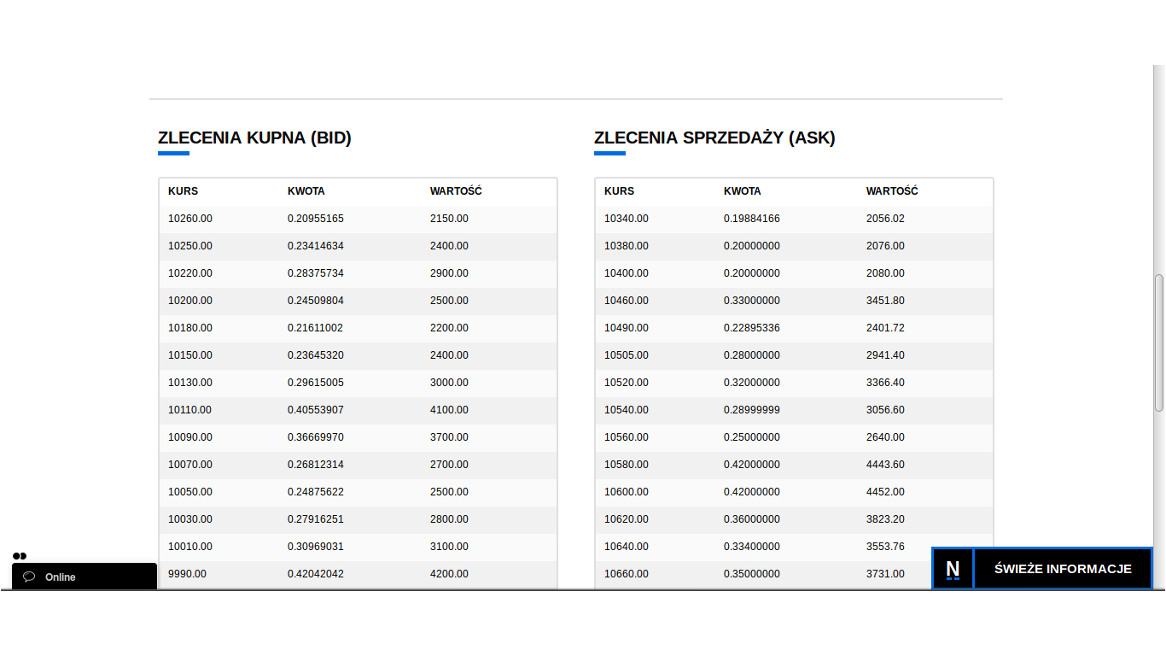This screenshot has height=656, width=1166.
Task: Select bid amount 0.36669970
Action: point(316,437)
